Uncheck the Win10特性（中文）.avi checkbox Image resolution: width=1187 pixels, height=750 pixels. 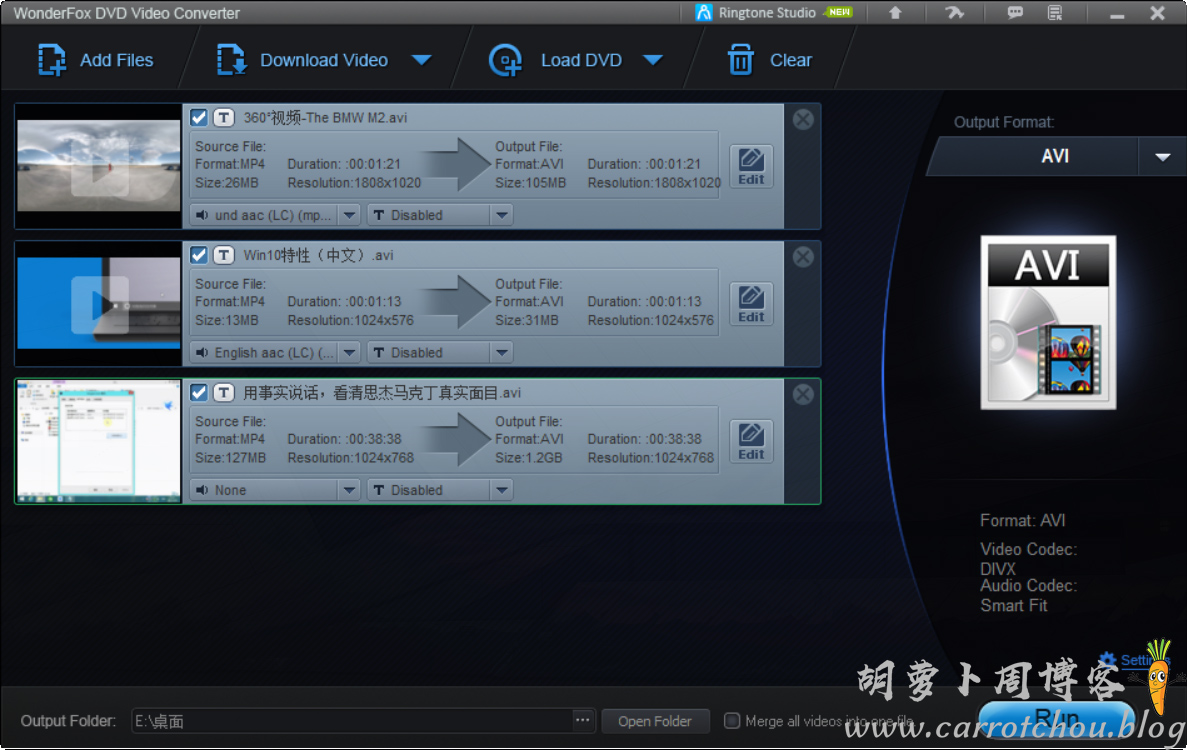(198, 255)
